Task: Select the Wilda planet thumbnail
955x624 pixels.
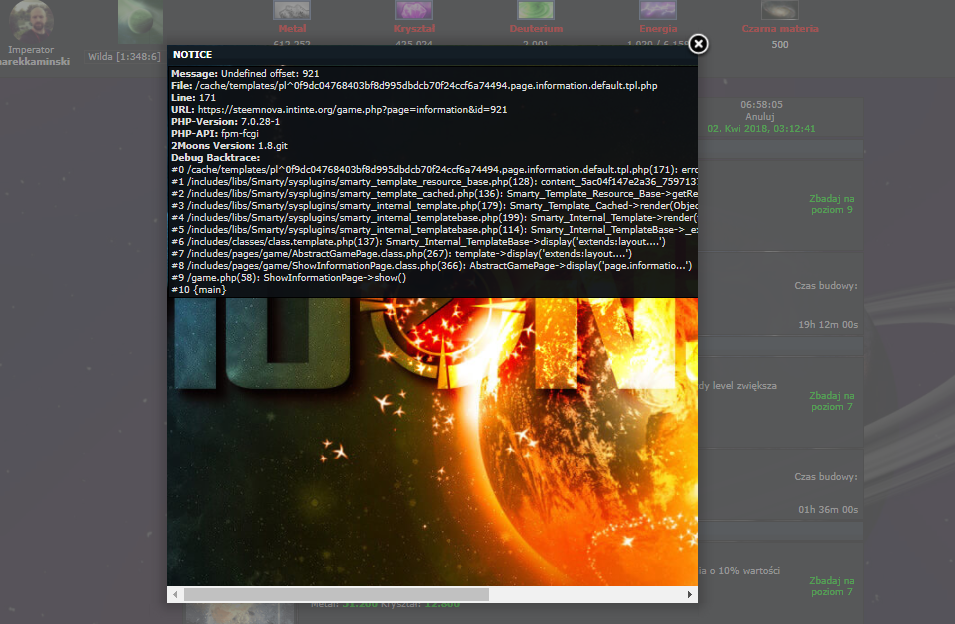Action: pyautogui.click(x=140, y=22)
